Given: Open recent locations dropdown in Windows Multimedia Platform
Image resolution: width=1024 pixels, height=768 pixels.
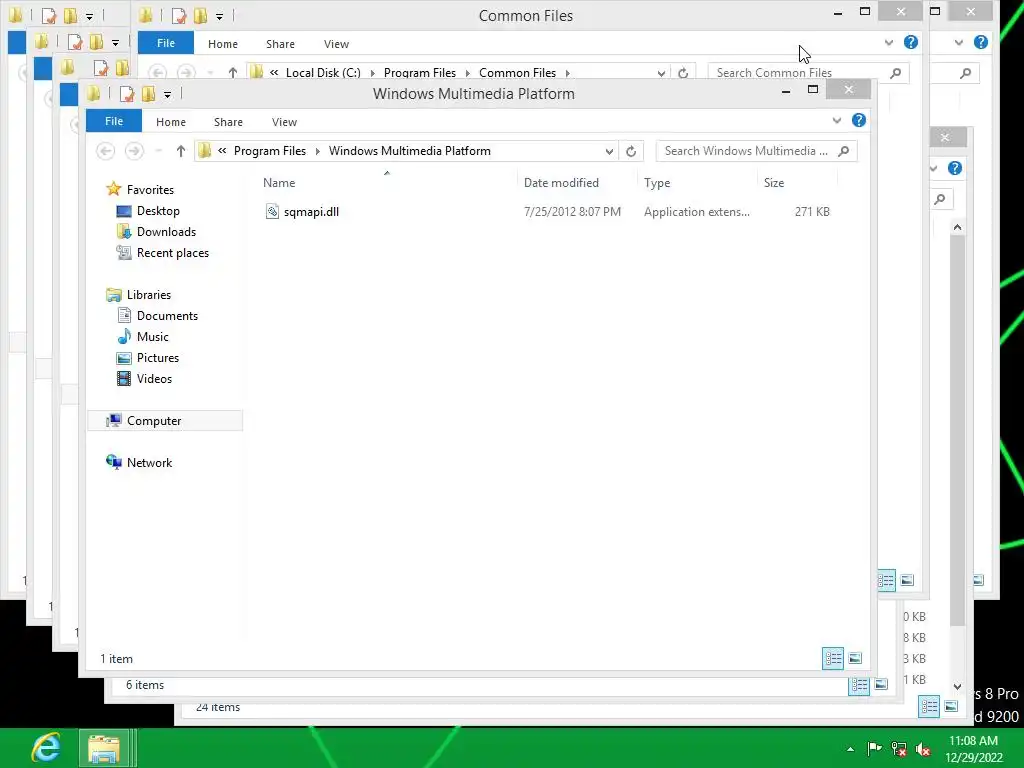Looking at the screenshot, I should (158, 151).
